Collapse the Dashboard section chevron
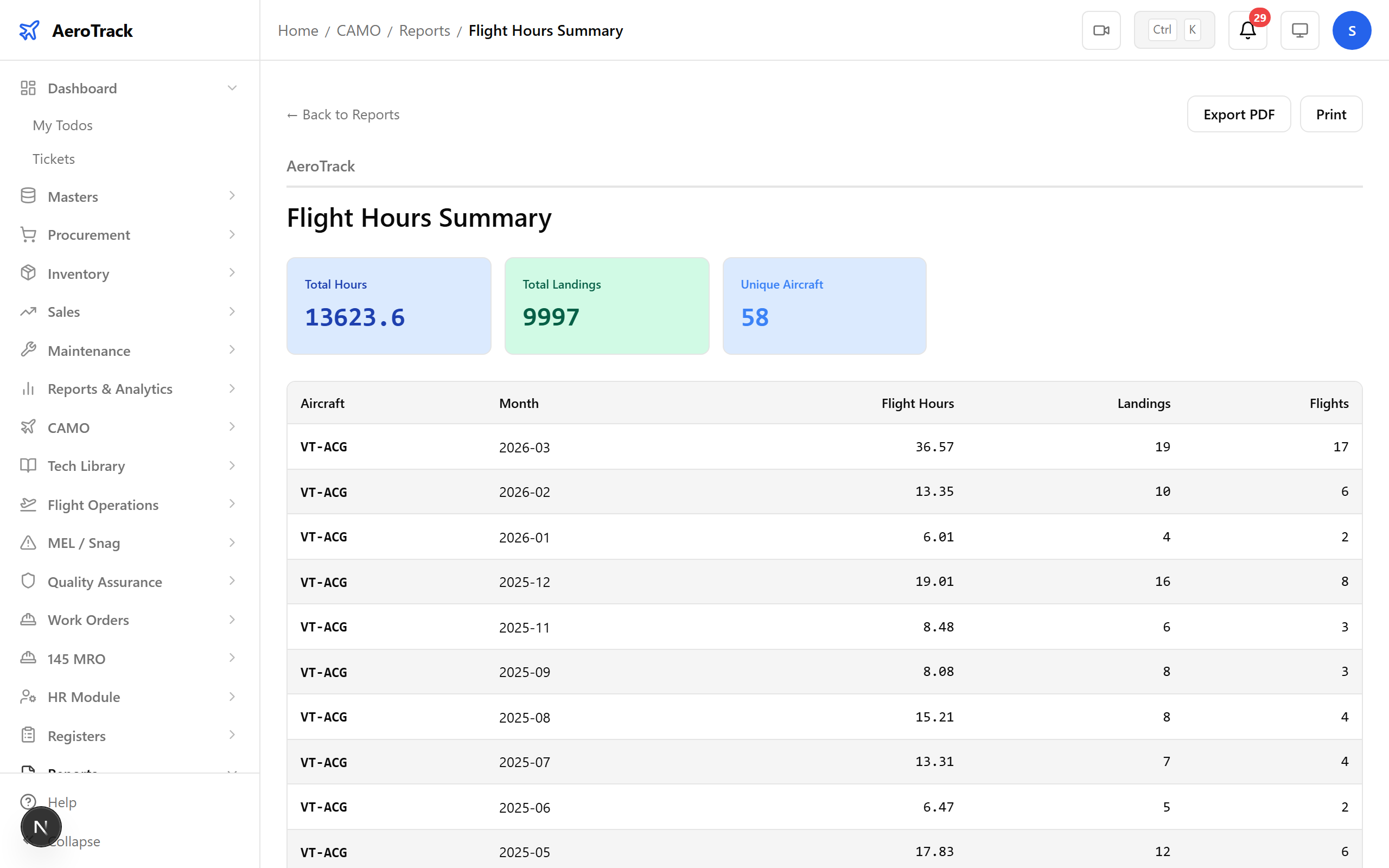1389x868 pixels. point(232,87)
